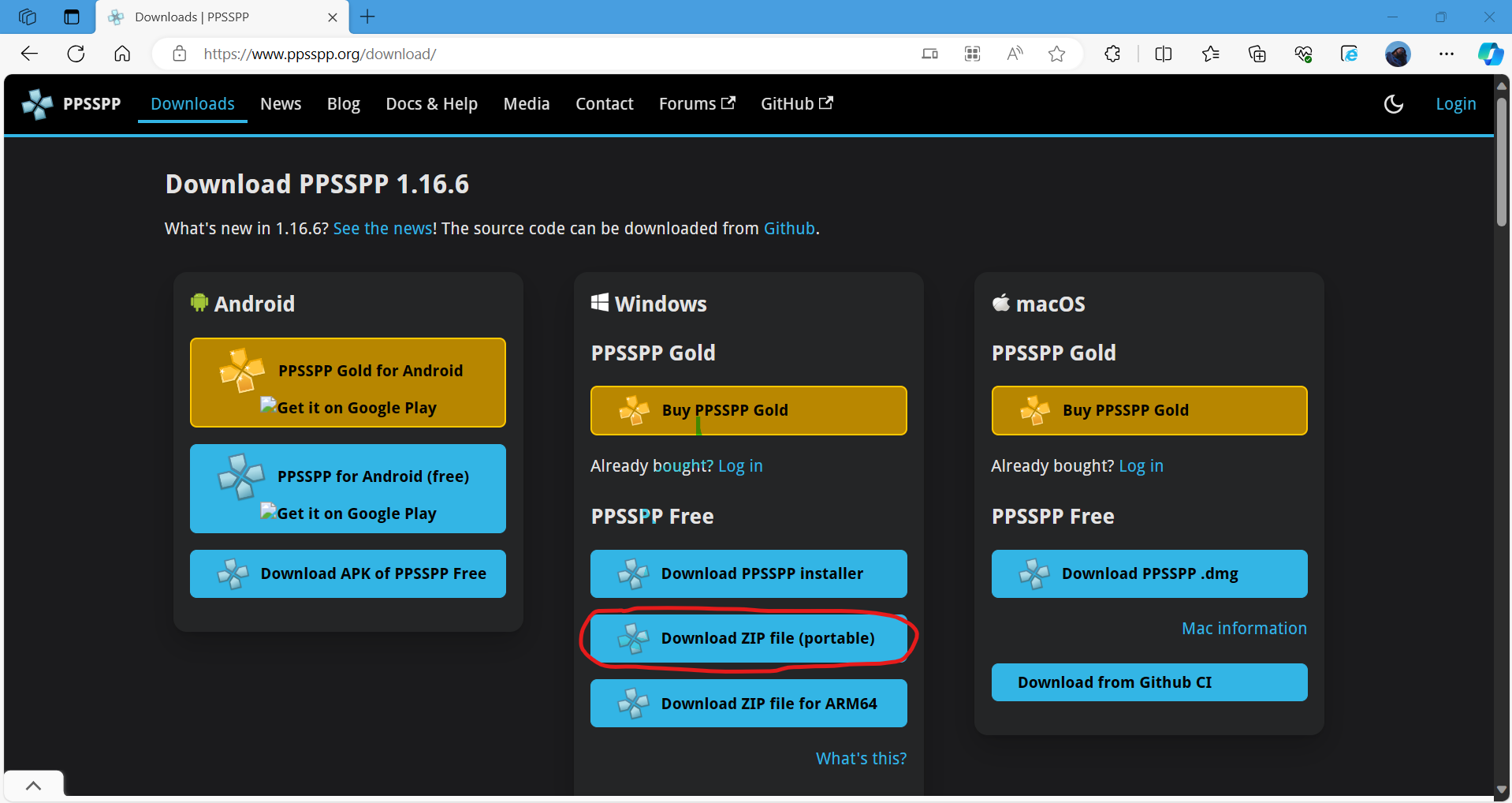Screen dimensions: 1512x803
Task: Open GitHub external link in navbar
Action: [796, 104]
